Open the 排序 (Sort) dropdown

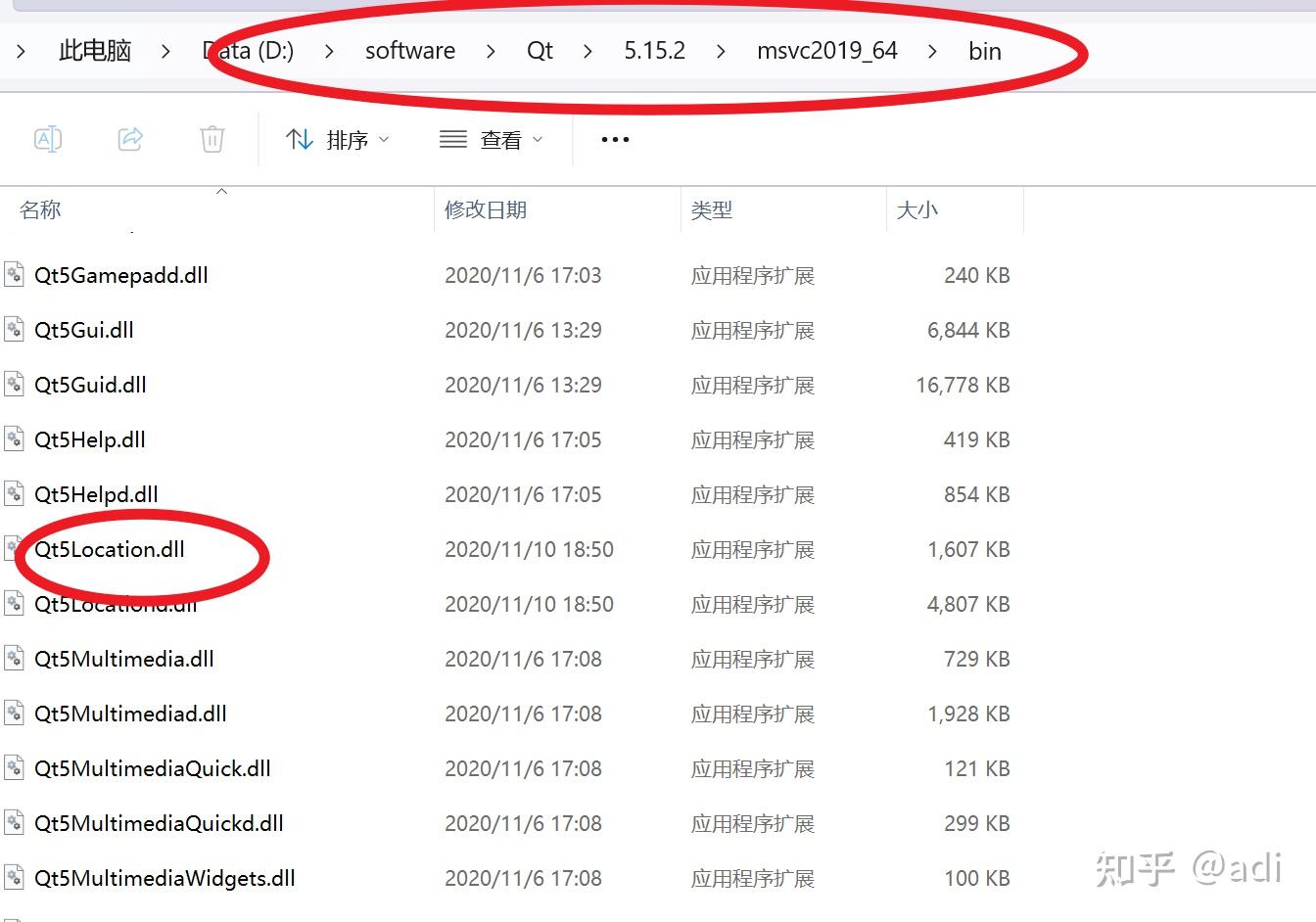click(338, 139)
